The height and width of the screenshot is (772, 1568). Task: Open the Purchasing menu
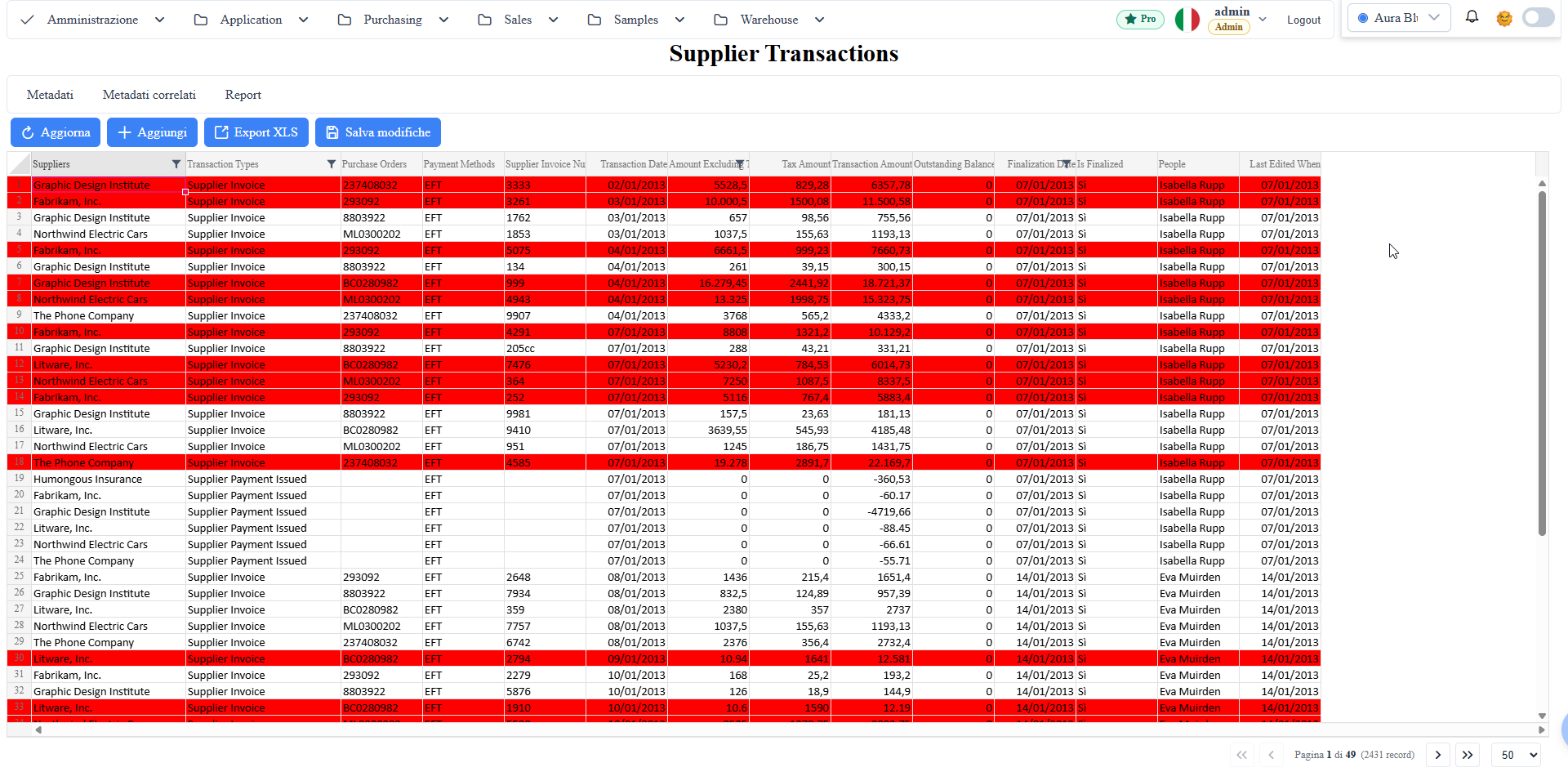click(393, 20)
